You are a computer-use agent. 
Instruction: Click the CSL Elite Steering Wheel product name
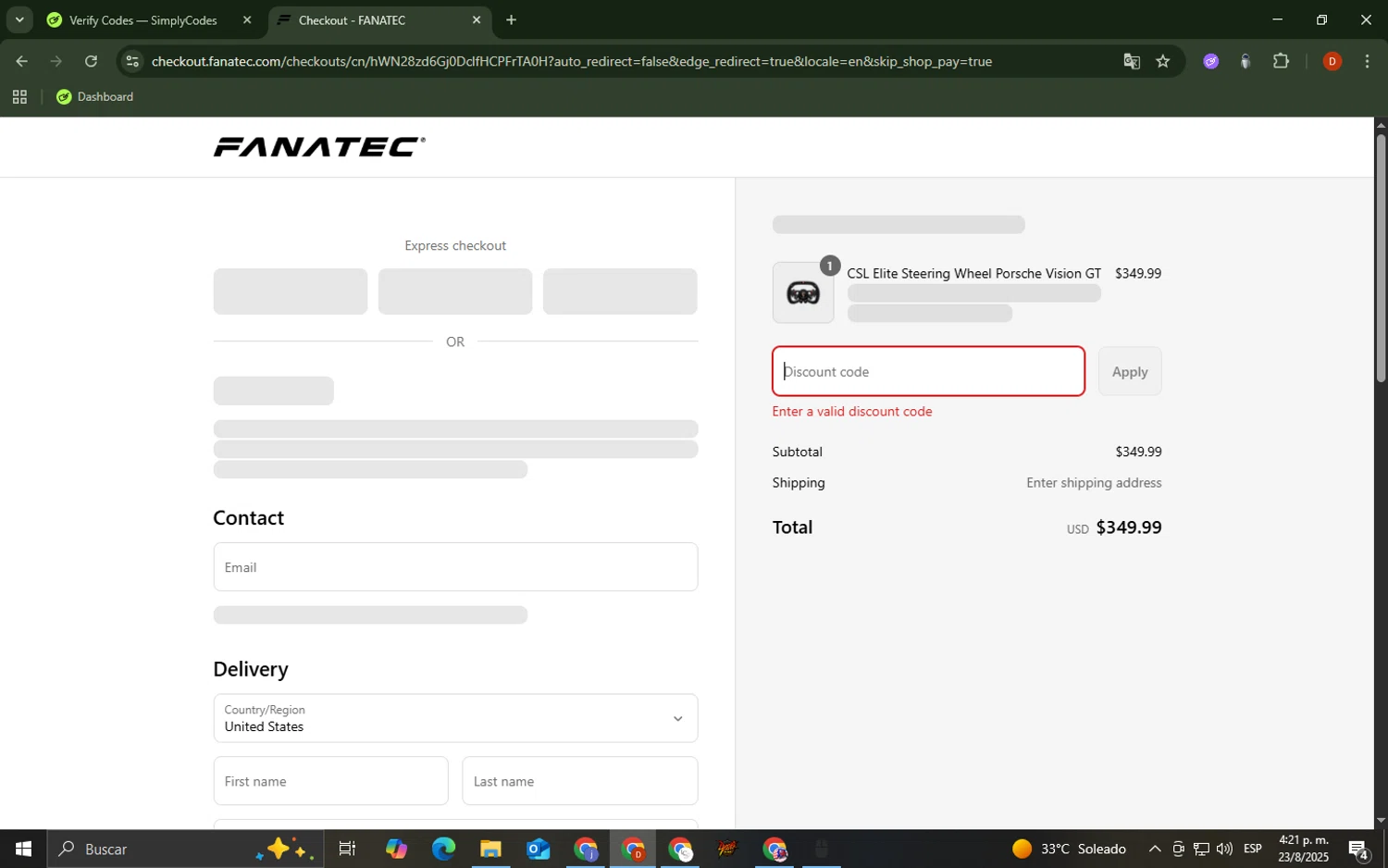coord(973,273)
